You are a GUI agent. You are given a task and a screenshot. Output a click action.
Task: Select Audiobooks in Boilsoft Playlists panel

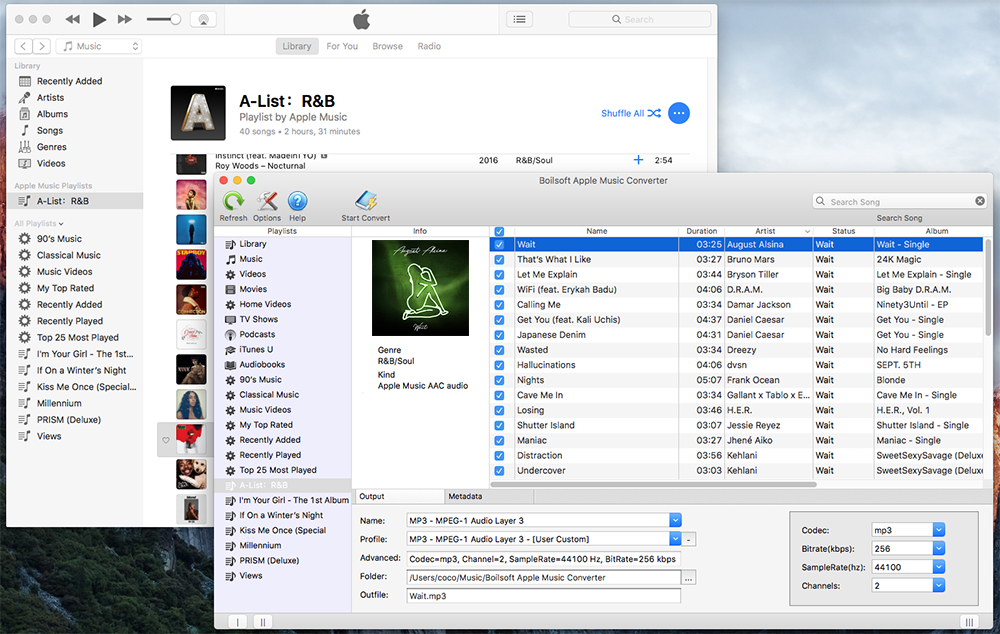point(262,365)
